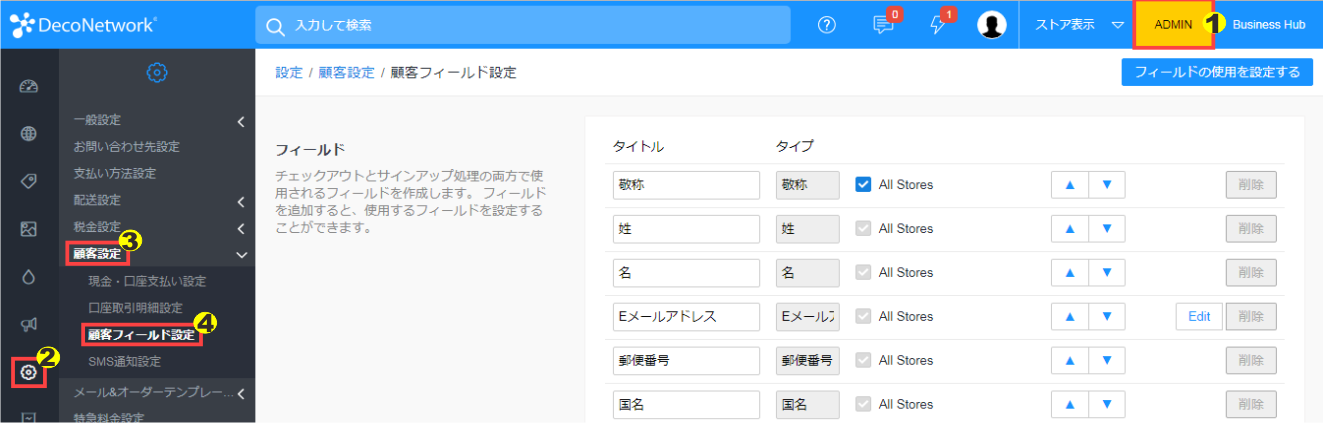Open the gear settings icon in sidebar
This screenshot has width=1323, height=423.
point(29,372)
